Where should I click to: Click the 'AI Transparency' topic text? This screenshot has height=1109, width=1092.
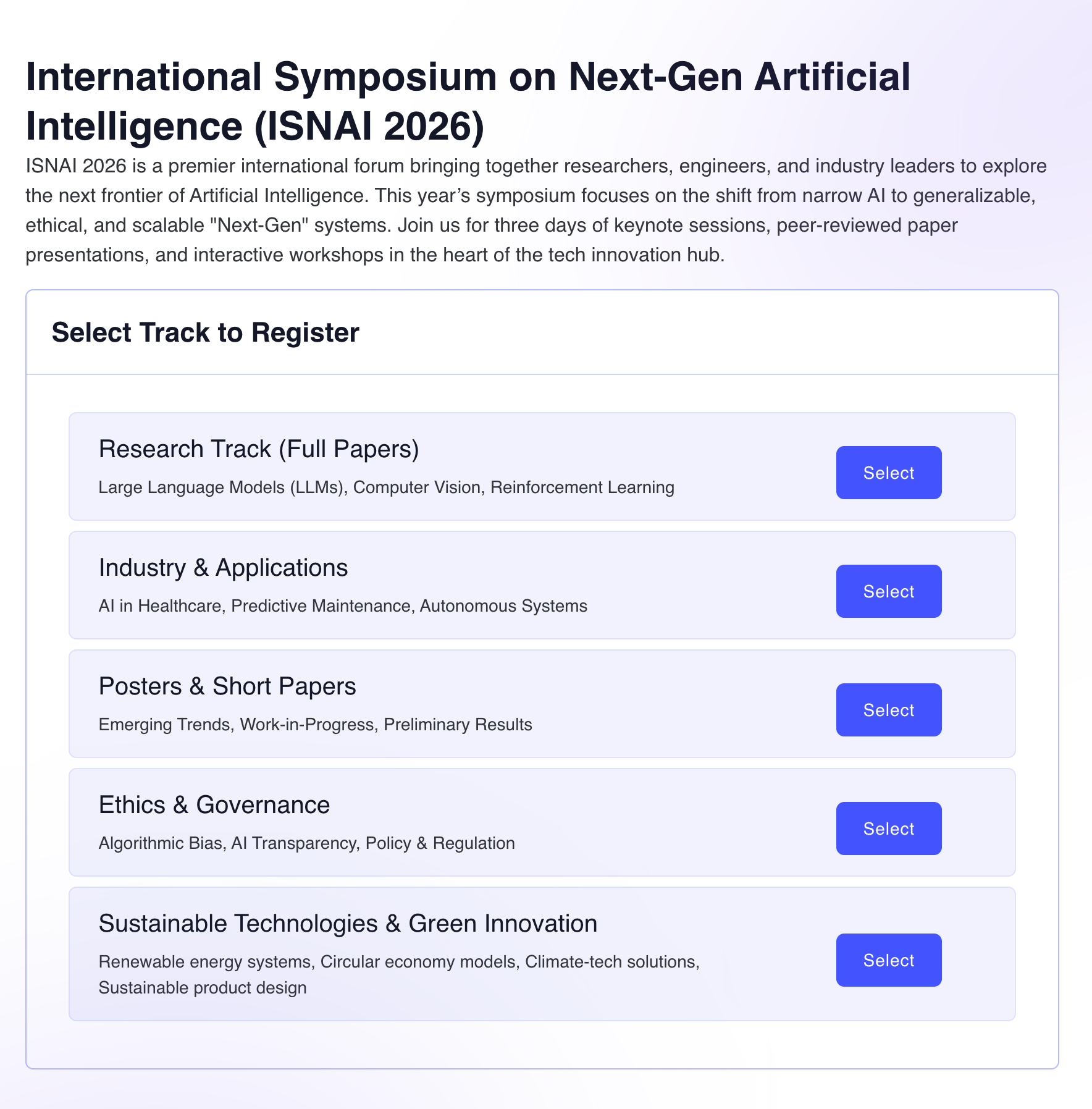293,843
